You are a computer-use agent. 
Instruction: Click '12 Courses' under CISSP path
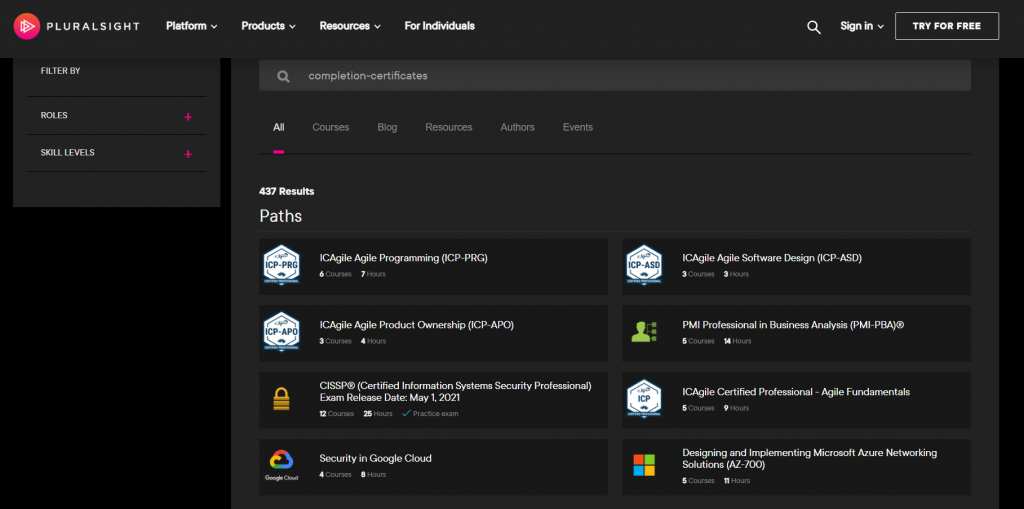click(336, 414)
